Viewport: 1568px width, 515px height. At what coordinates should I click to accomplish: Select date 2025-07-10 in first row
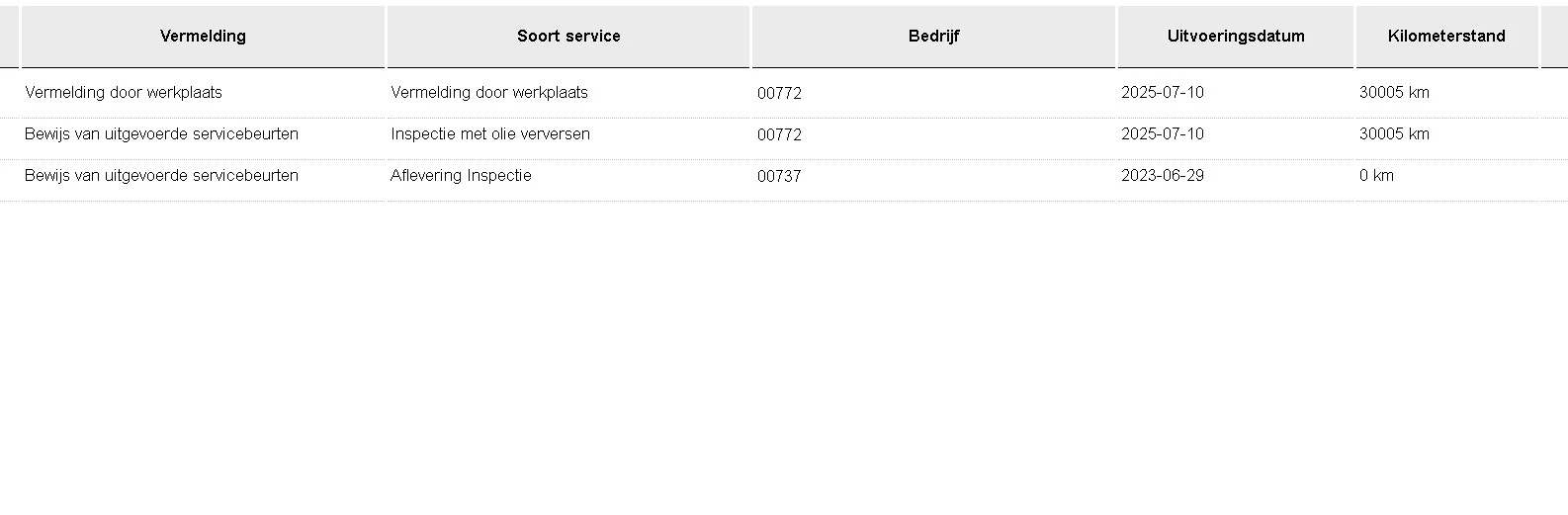[x=1163, y=93]
